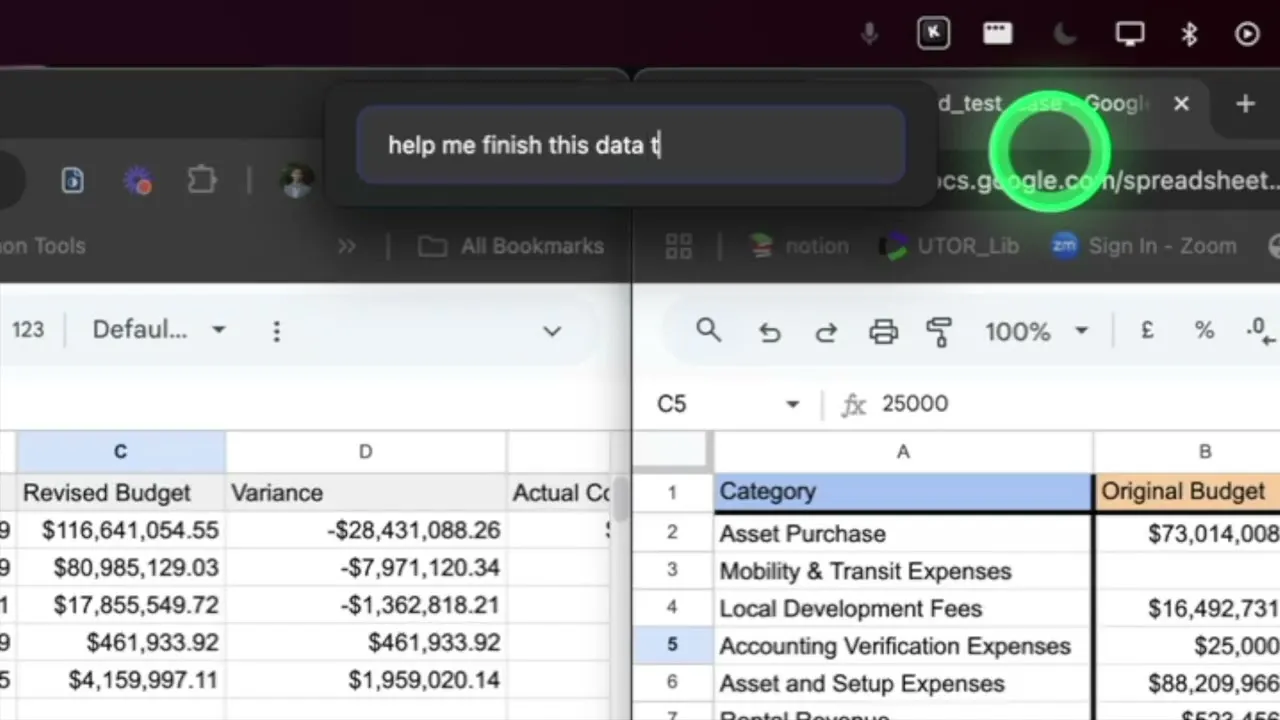
Task: Select the paint format roller icon
Action: point(939,332)
